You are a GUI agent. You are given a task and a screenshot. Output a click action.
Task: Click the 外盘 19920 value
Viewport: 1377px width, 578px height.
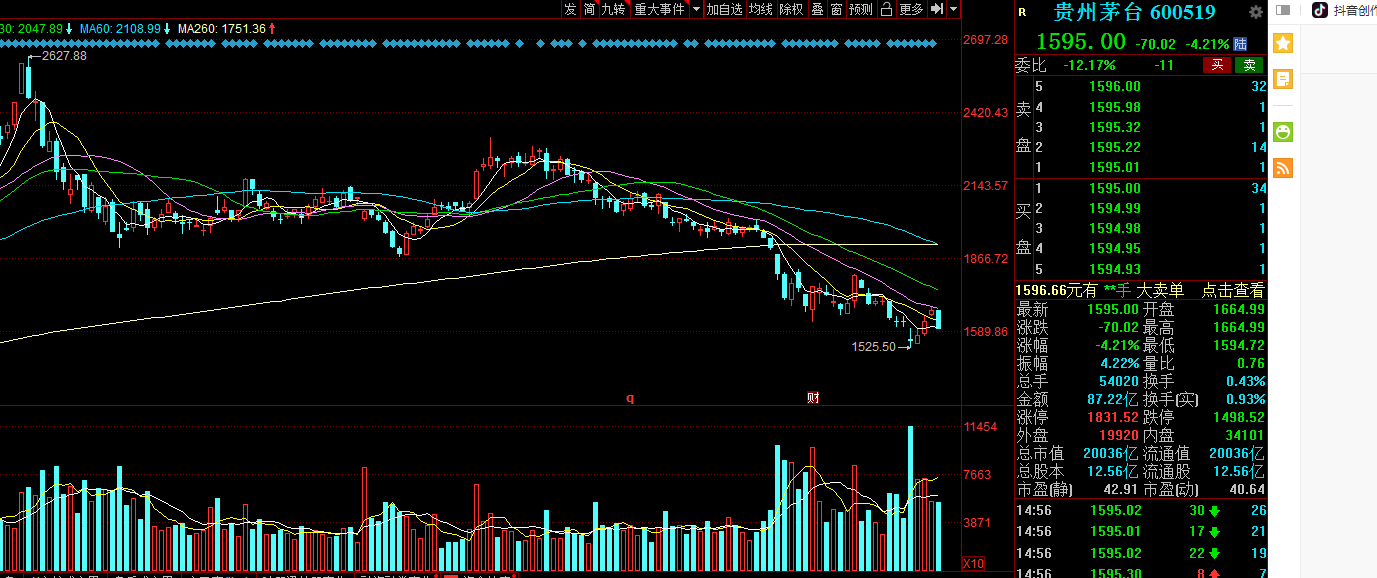(x=1119, y=435)
